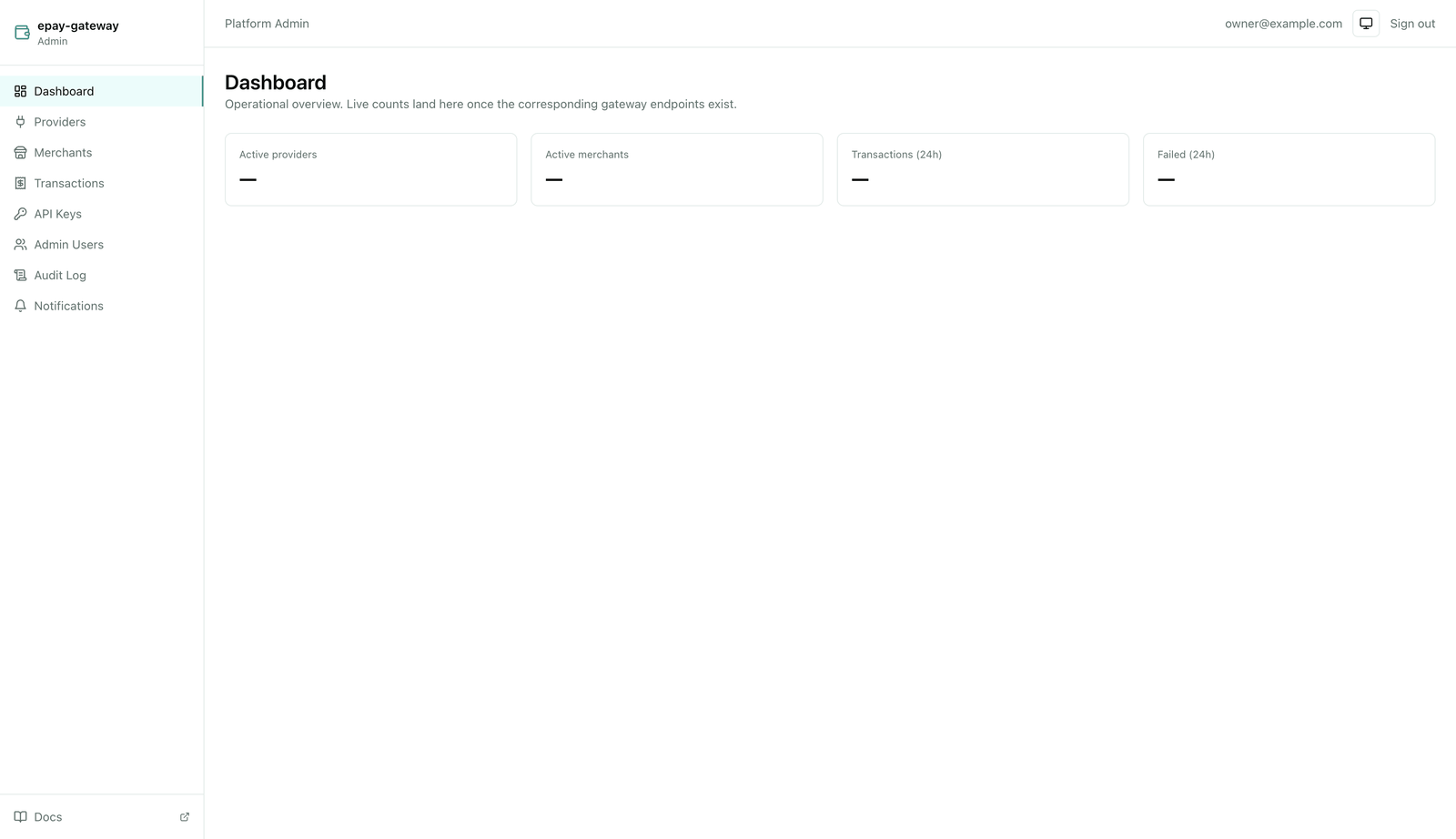Click the Platform Admin header label
The width and height of the screenshot is (1456, 839).
click(267, 24)
